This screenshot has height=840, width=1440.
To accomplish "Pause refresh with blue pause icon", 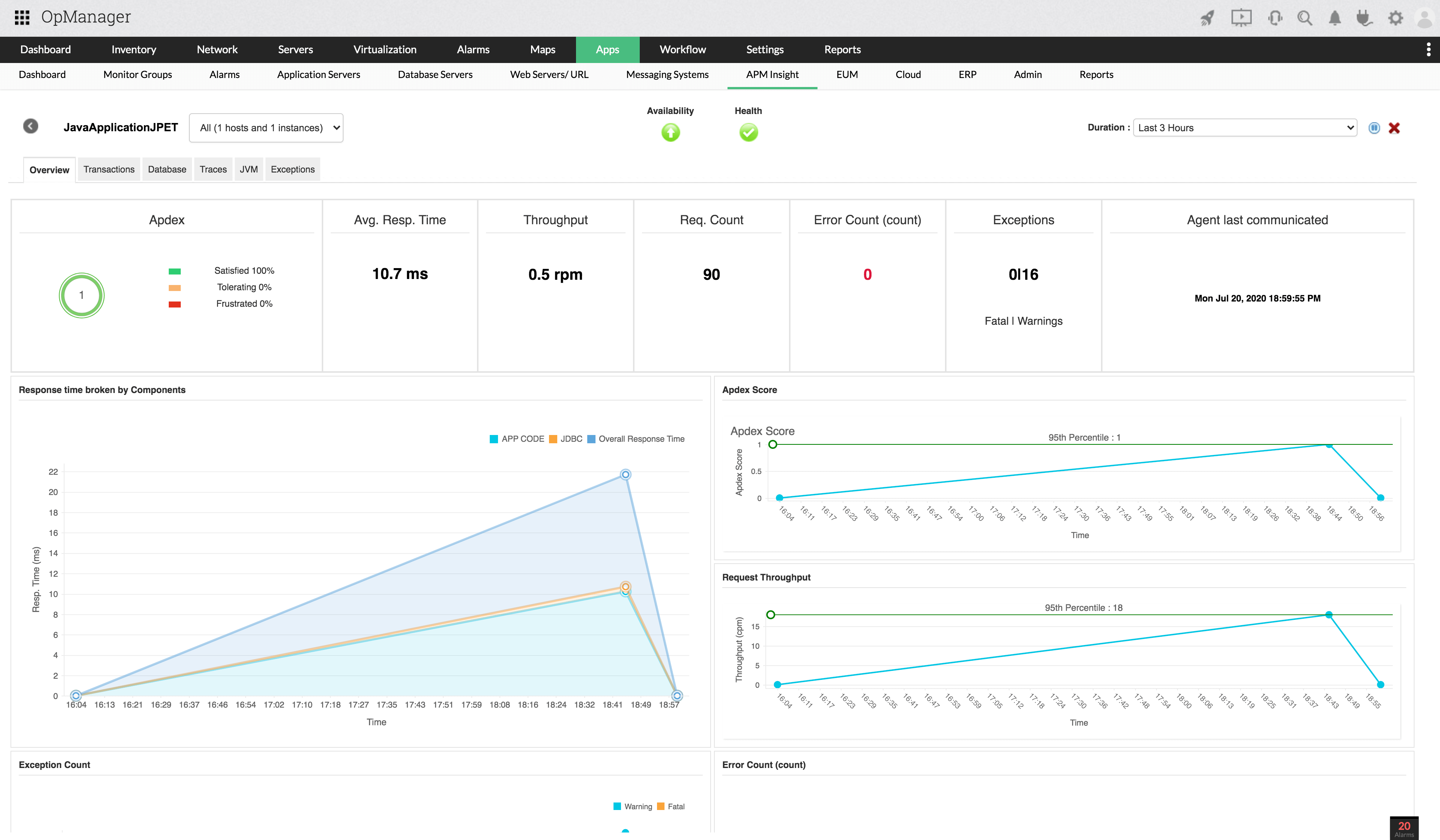I will click(1374, 128).
